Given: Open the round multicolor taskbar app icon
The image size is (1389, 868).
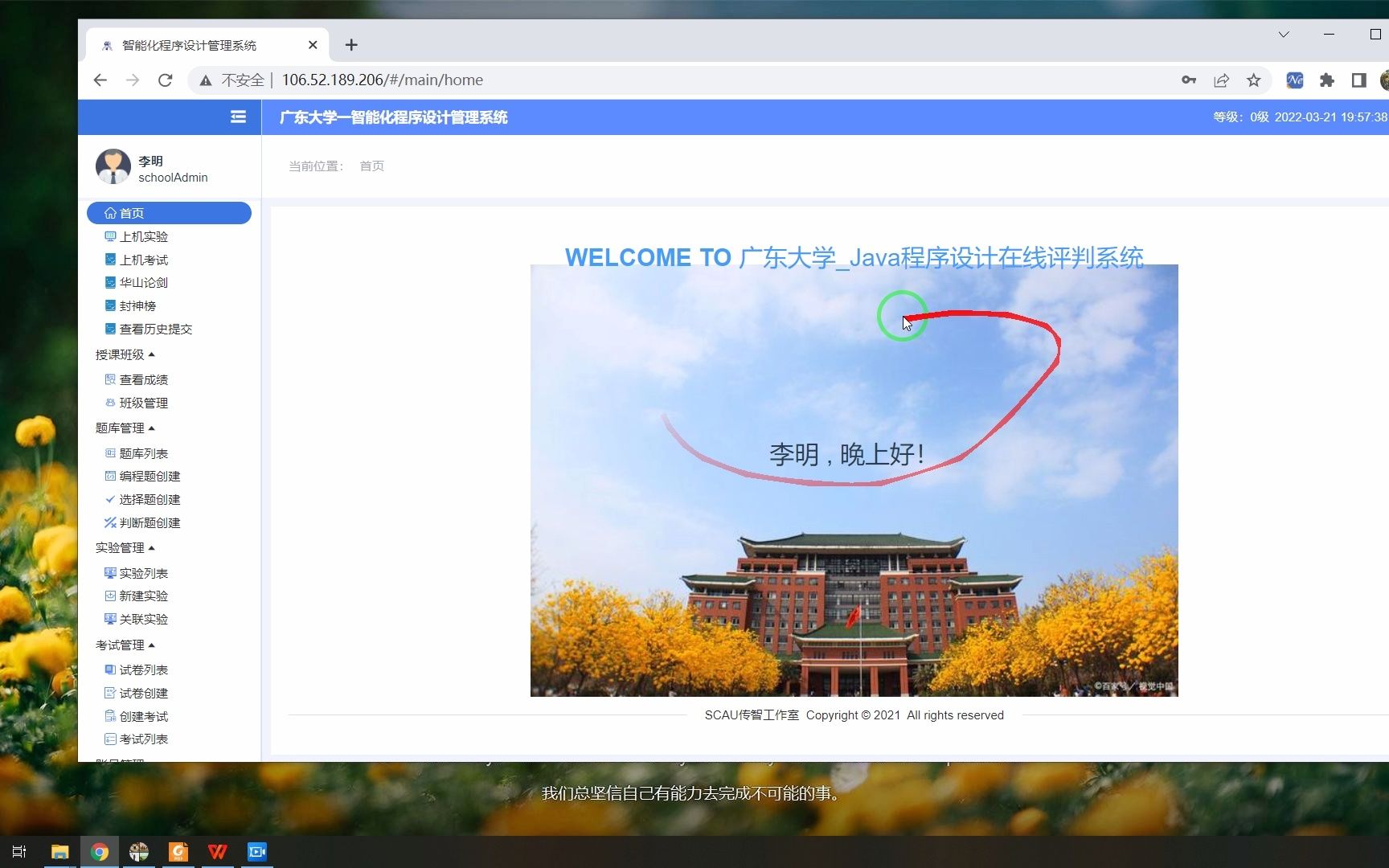Looking at the screenshot, I should 139,852.
